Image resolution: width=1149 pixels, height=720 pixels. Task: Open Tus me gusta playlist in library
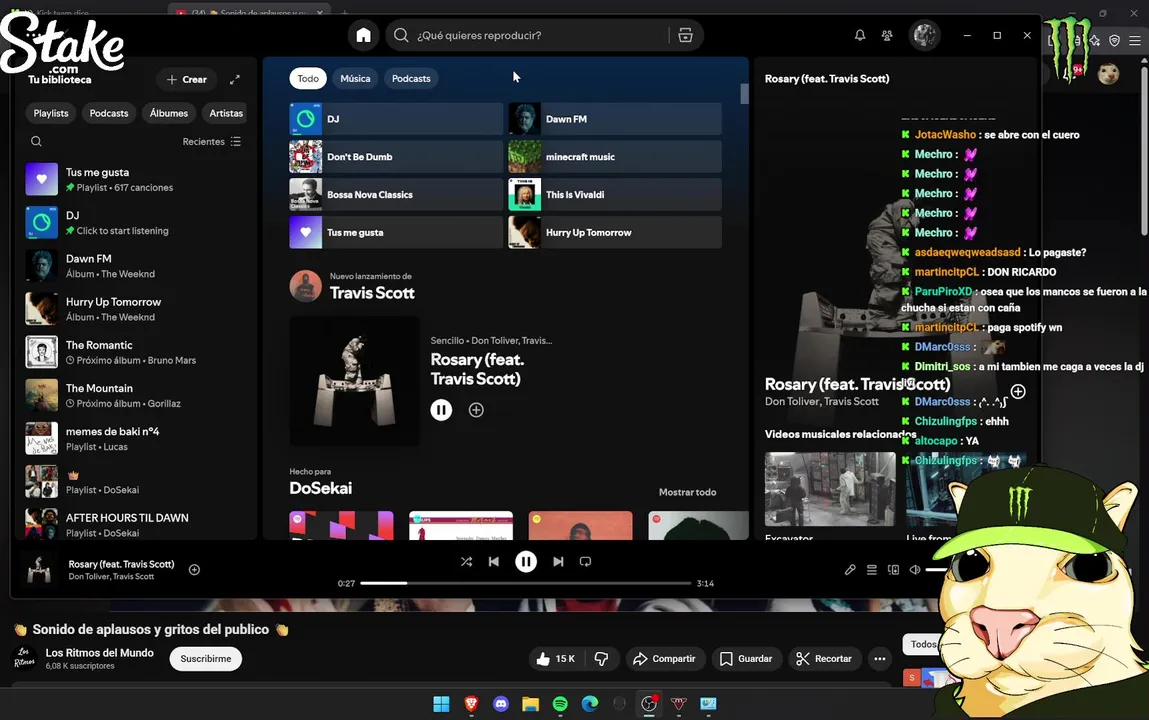136,179
